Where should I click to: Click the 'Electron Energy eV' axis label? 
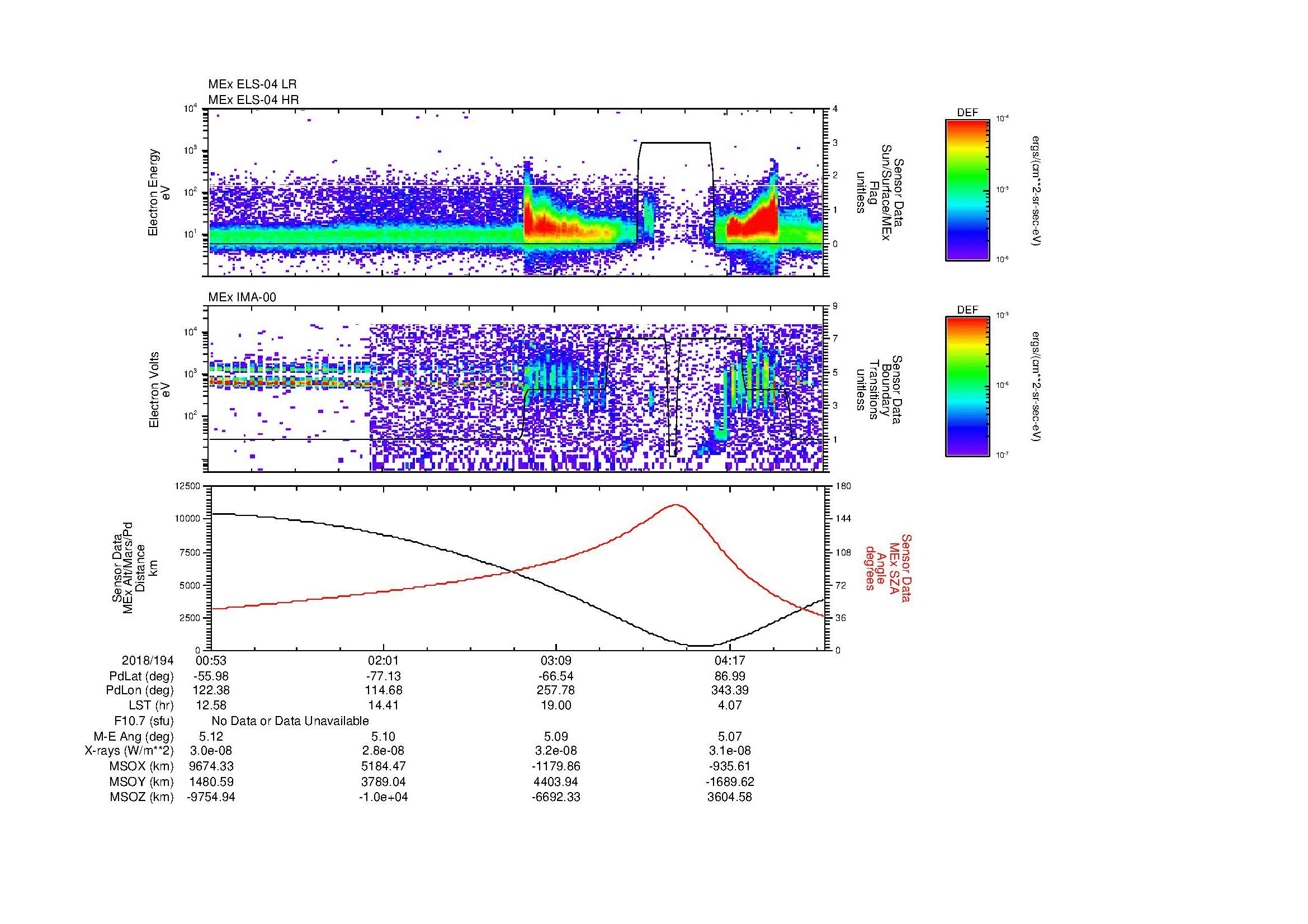click(159, 192)
